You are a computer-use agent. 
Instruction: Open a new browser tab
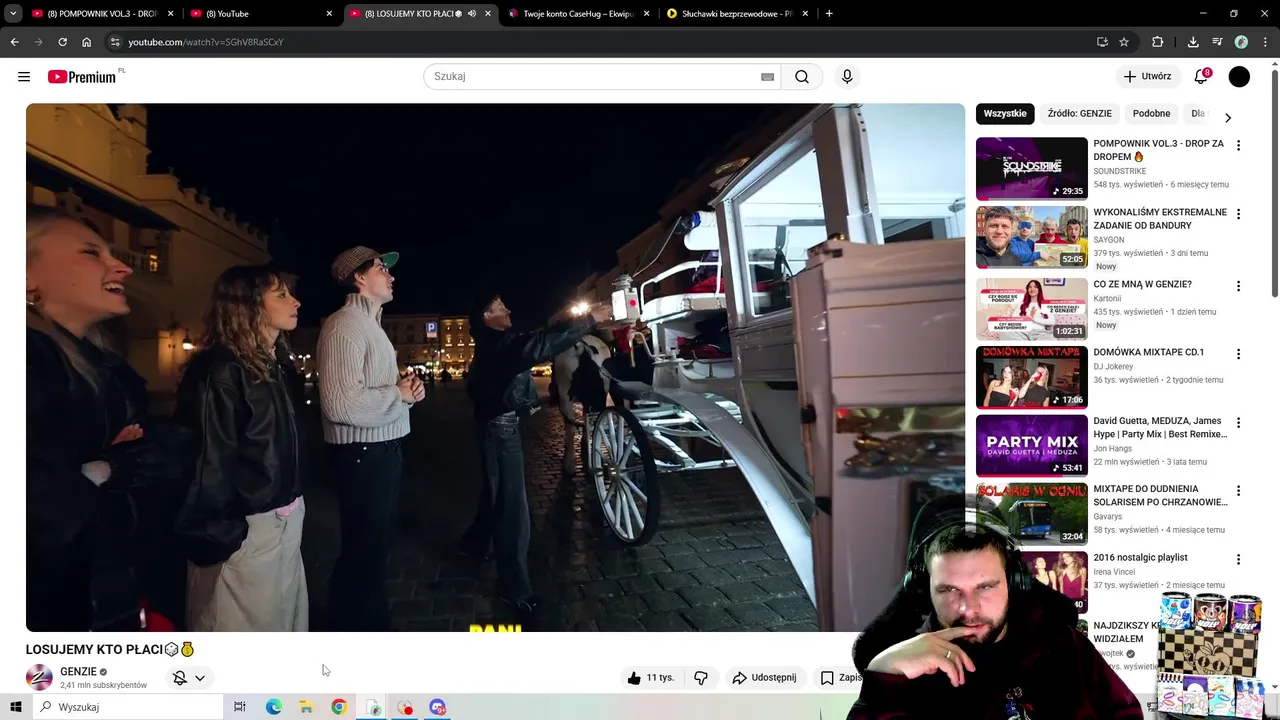829,14
